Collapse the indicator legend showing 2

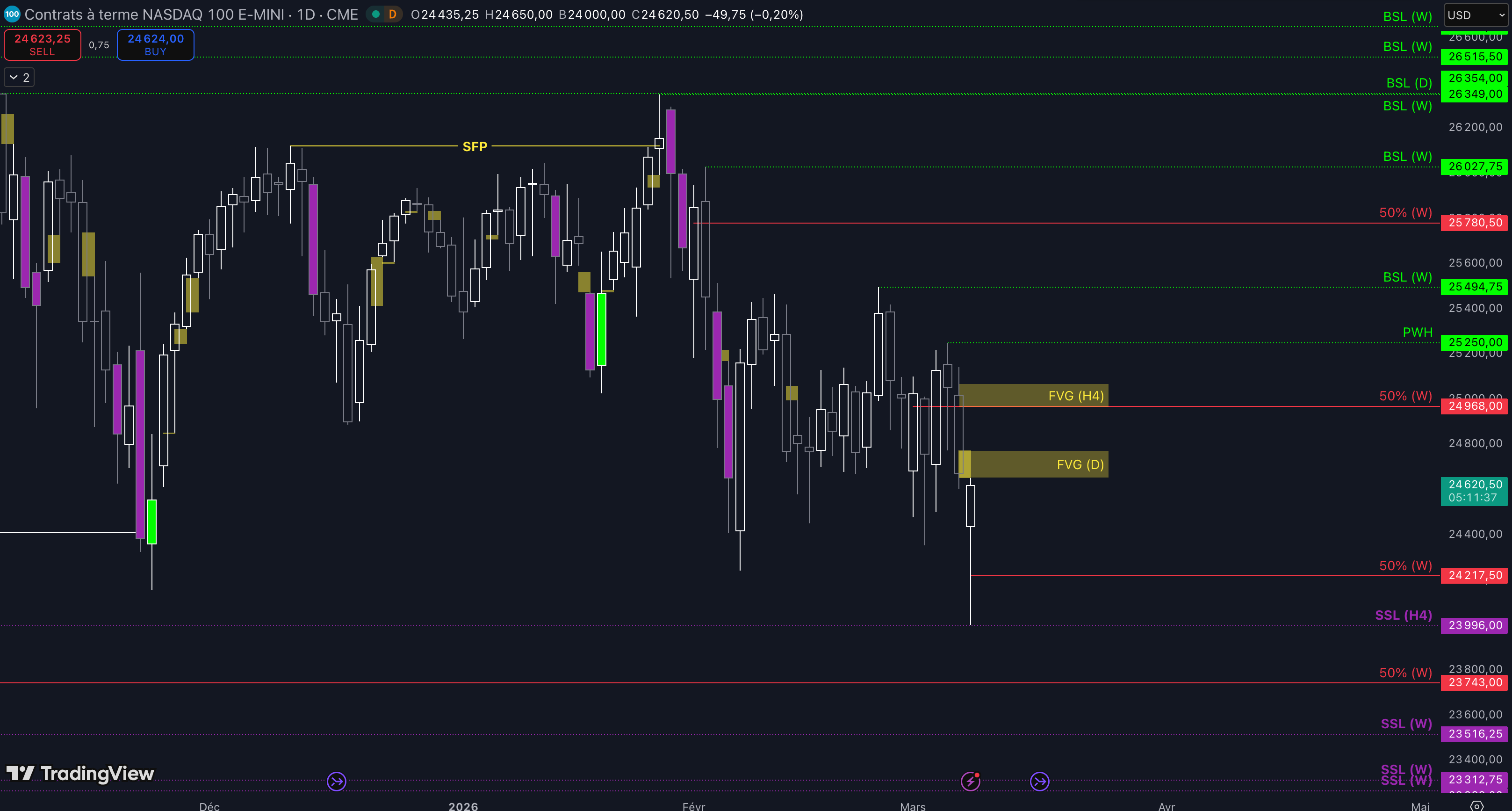tap(19, 78)
